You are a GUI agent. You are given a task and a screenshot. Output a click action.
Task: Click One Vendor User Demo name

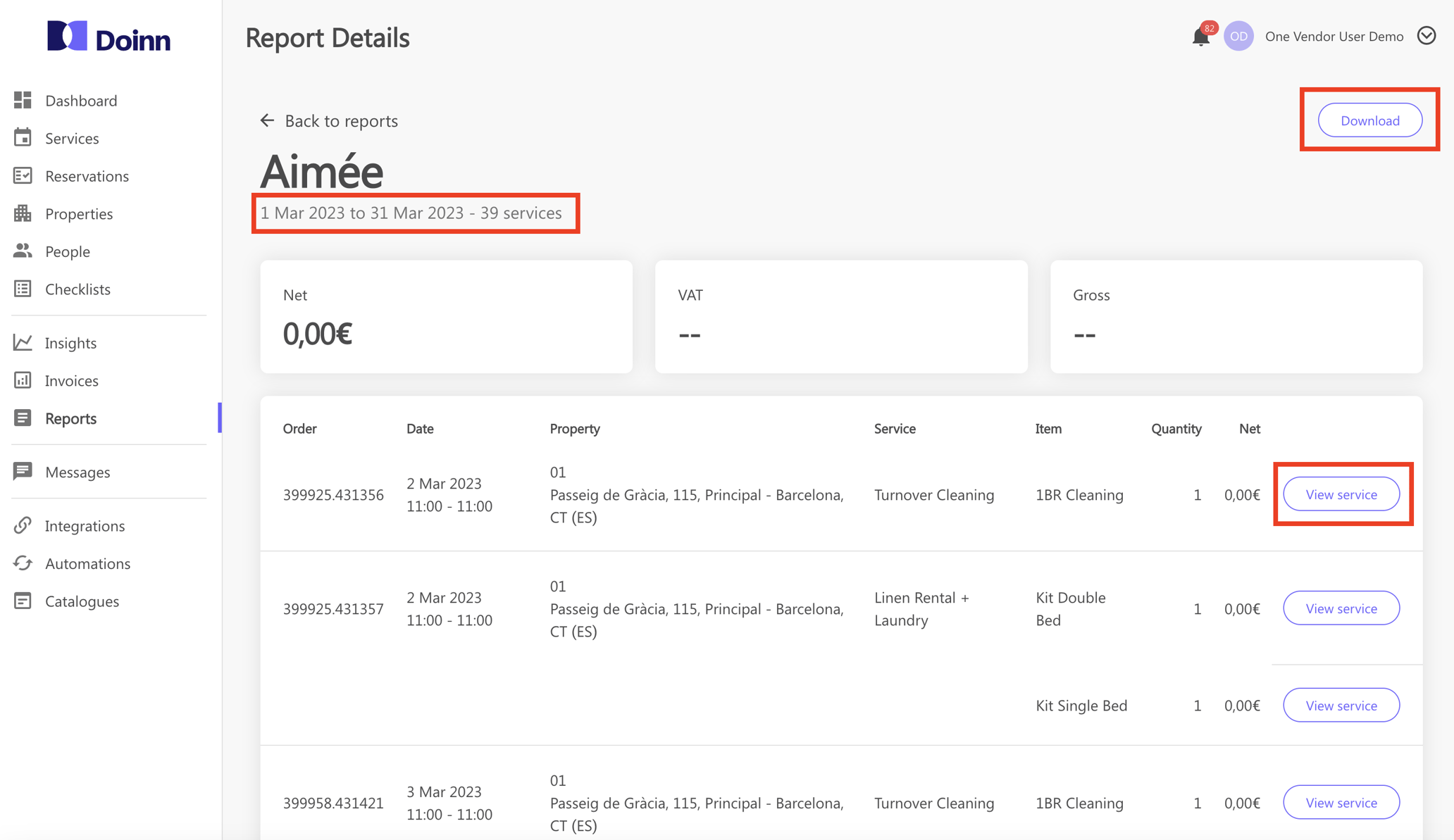1334,37
